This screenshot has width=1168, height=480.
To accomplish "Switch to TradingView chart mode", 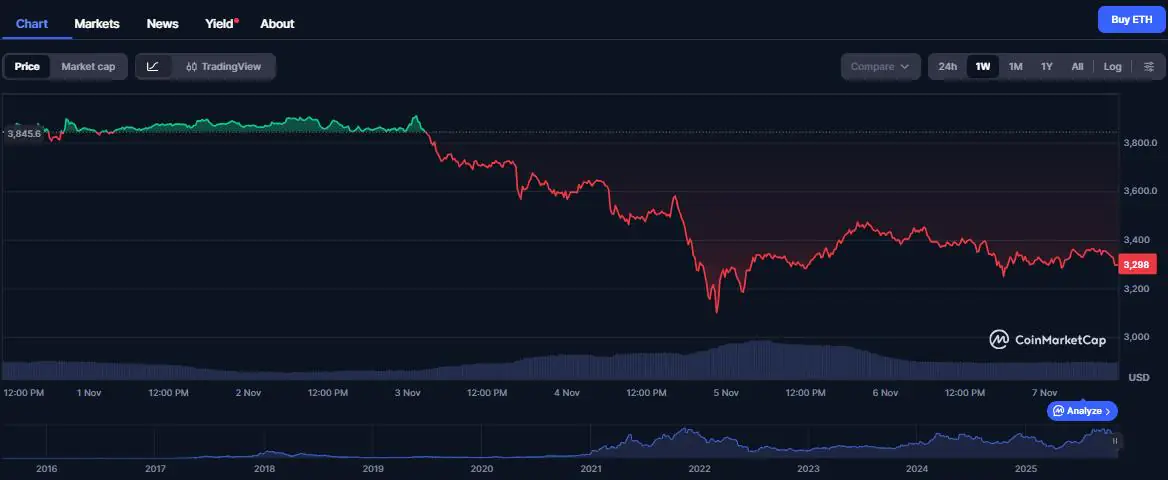I will pos(223,66).
